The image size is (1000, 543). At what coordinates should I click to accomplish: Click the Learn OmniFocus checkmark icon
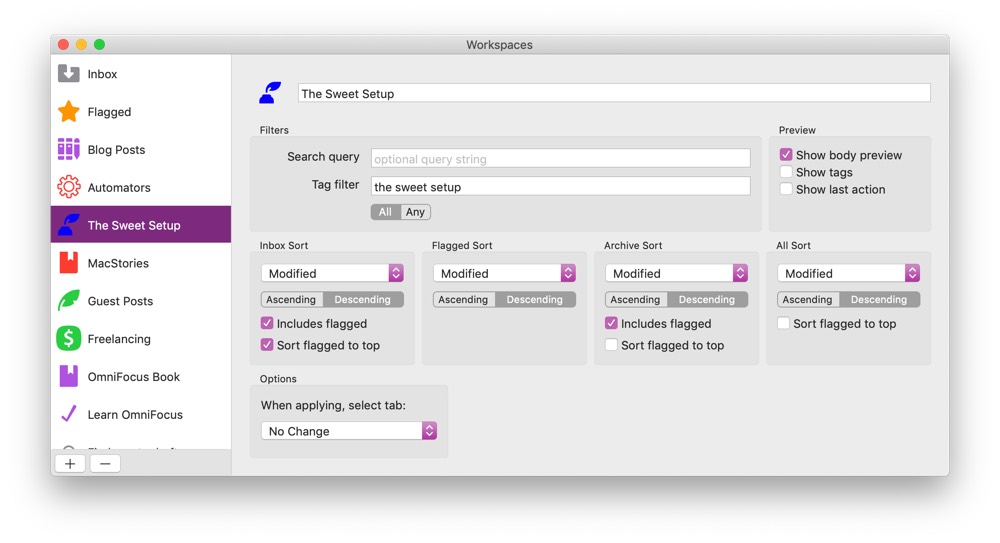click(x=69, y=413)
